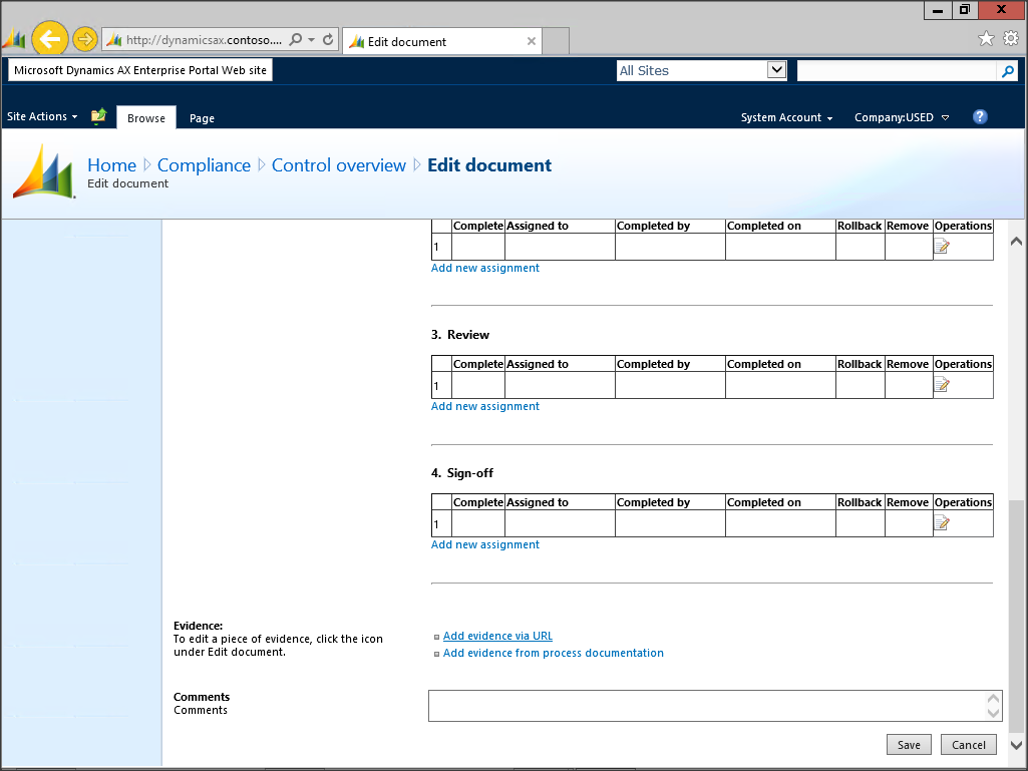
Task: Click the navigate up folder icon
Action: point(98,117)
